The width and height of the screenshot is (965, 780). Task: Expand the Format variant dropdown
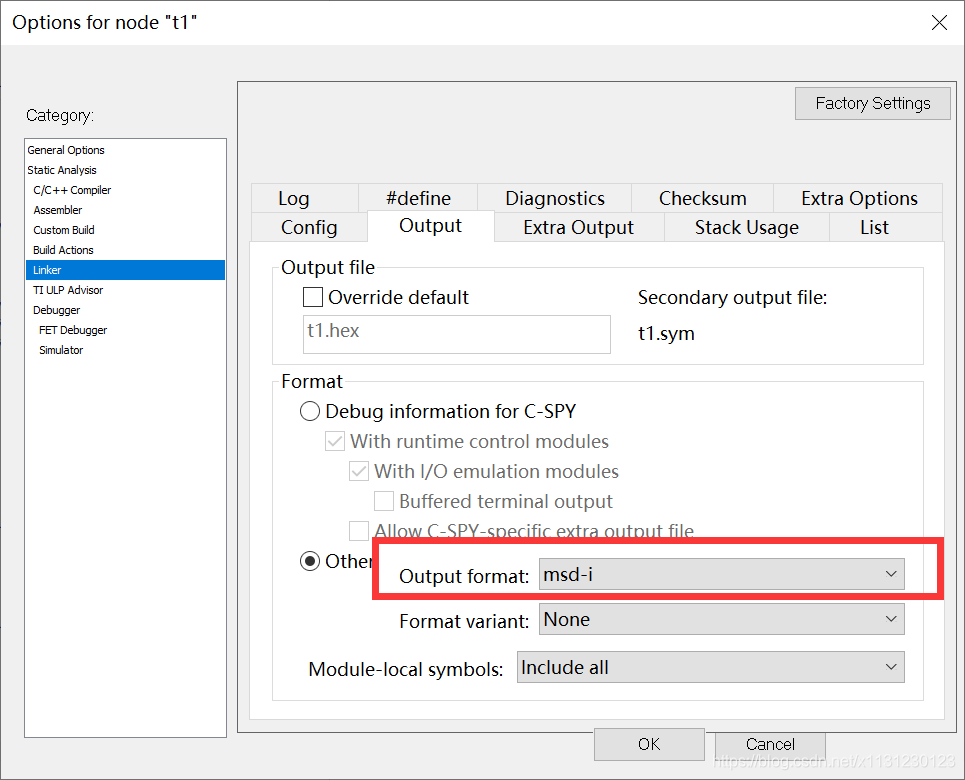721,620
